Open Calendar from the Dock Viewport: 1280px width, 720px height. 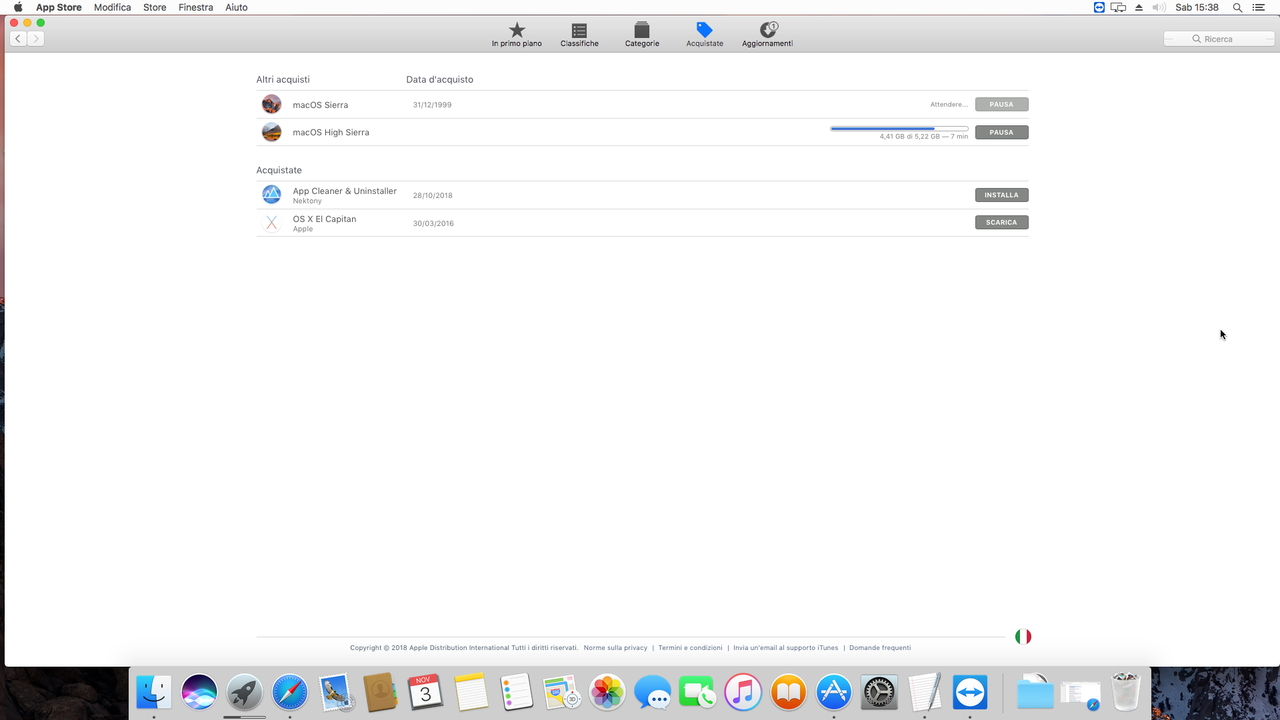[426, 692]
